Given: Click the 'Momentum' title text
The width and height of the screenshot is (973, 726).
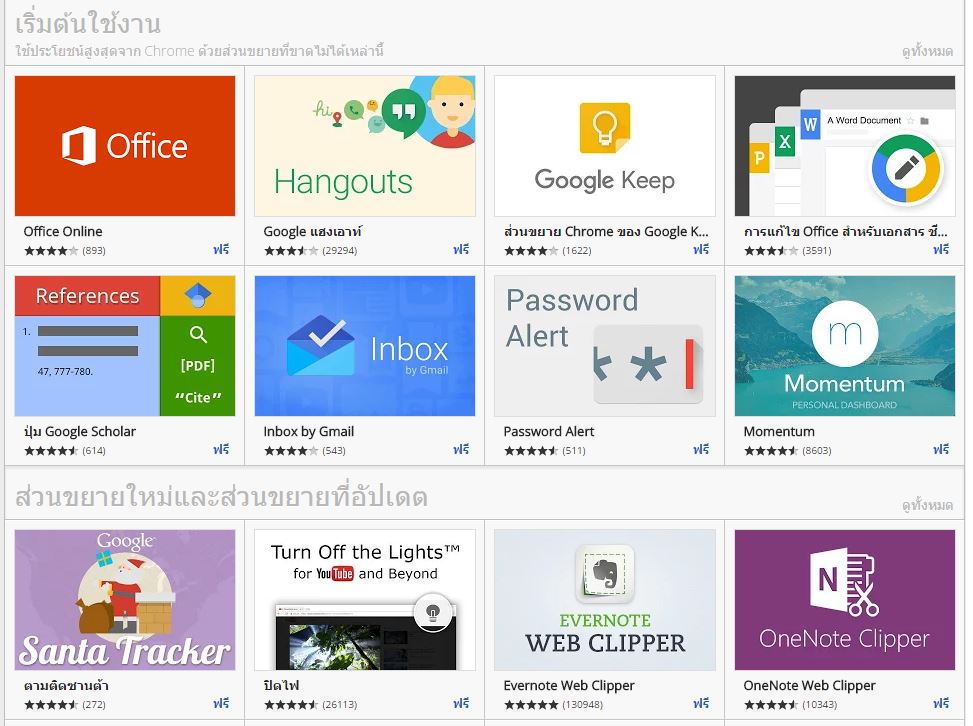Looking at the screenshot, I should [x=779, y=431].
